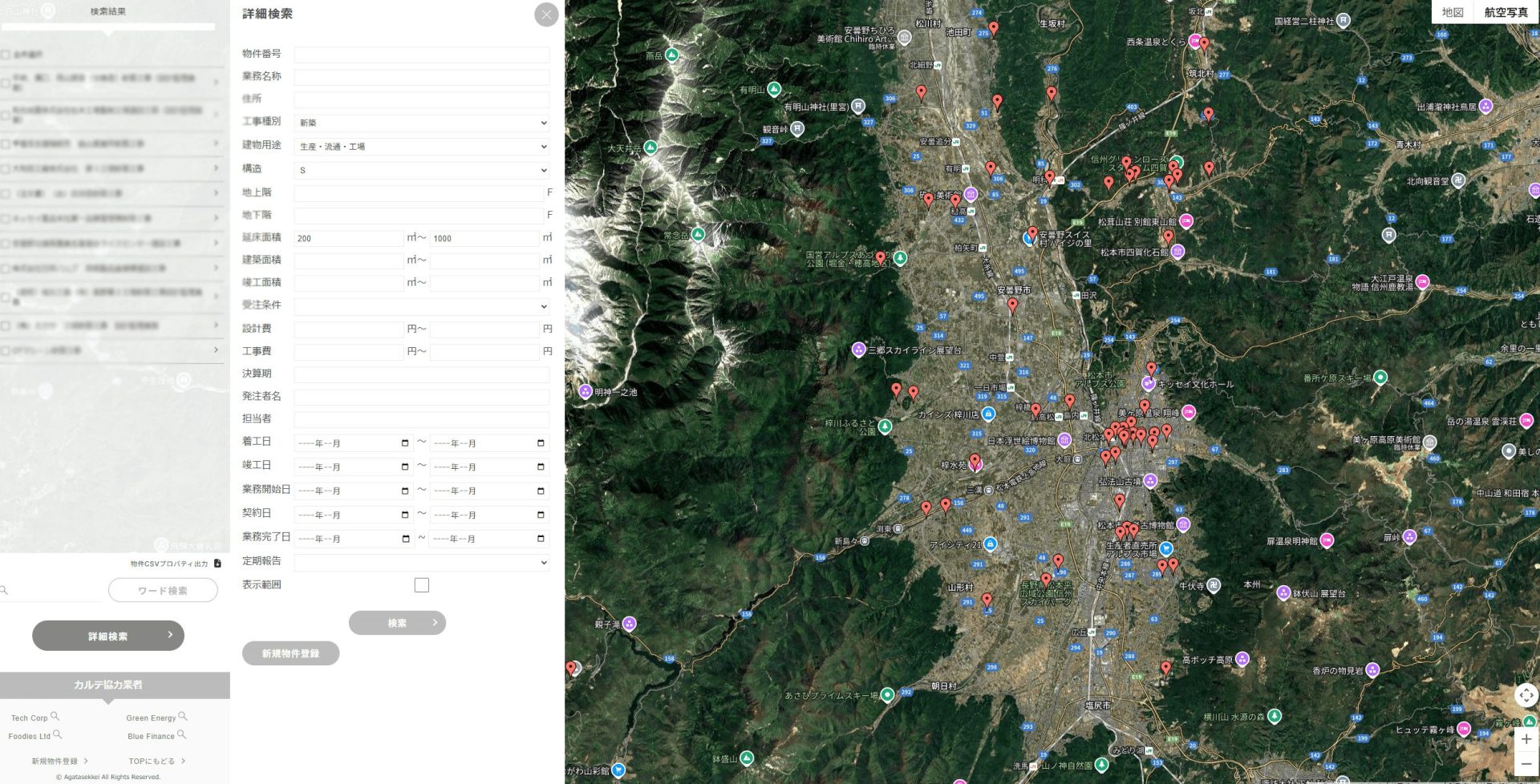The height and width of the screenshot is (784, 1540).
Task: Click the search icon beside Green Energy
Action: pos(183,717)
